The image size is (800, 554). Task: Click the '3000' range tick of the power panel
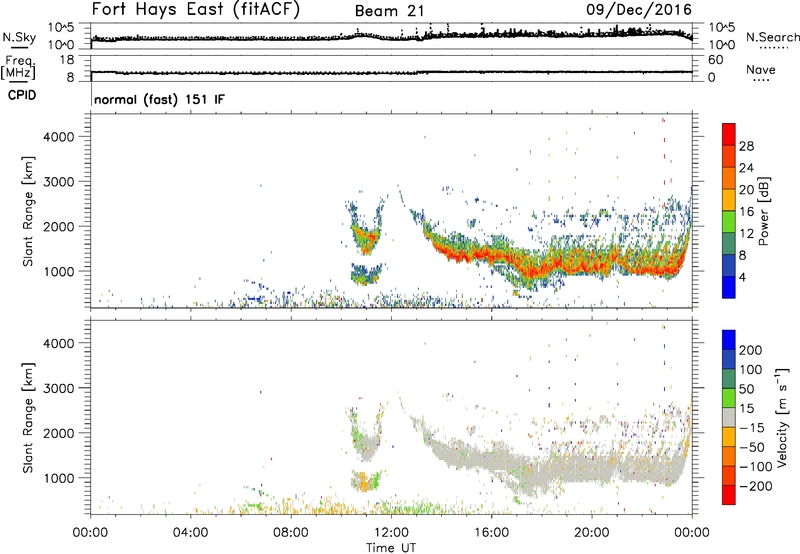(58, 182)
